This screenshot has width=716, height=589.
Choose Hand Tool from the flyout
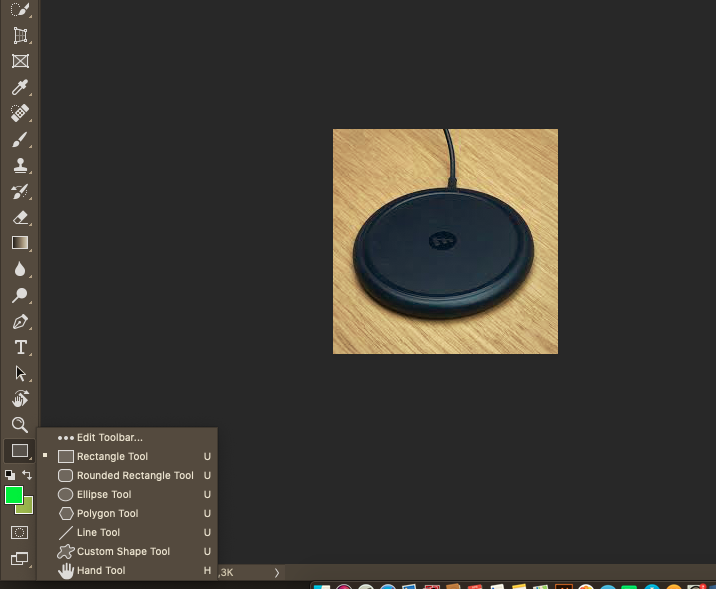click(x=127, y=570)
